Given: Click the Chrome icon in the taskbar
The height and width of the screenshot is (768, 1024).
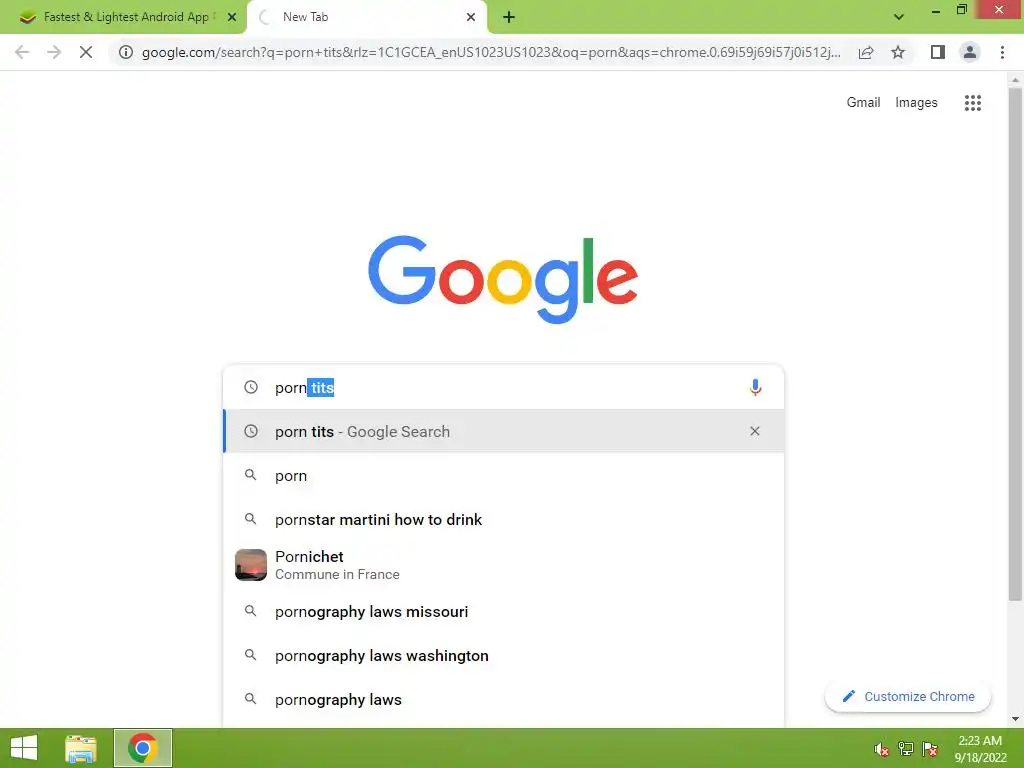Looking at the screenshot, I should coord(142,748).
